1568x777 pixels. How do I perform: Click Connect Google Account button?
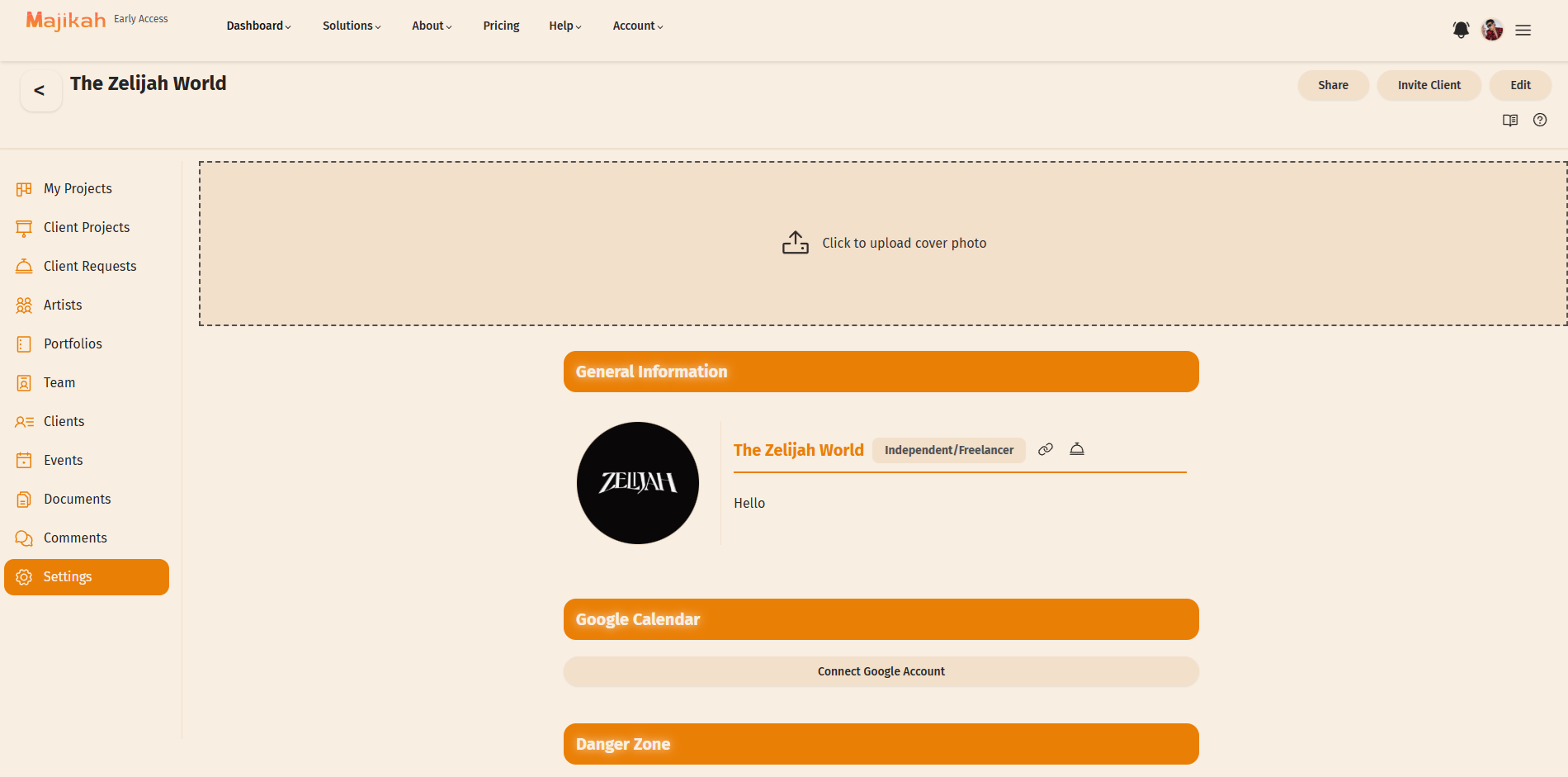pos(881,671)
